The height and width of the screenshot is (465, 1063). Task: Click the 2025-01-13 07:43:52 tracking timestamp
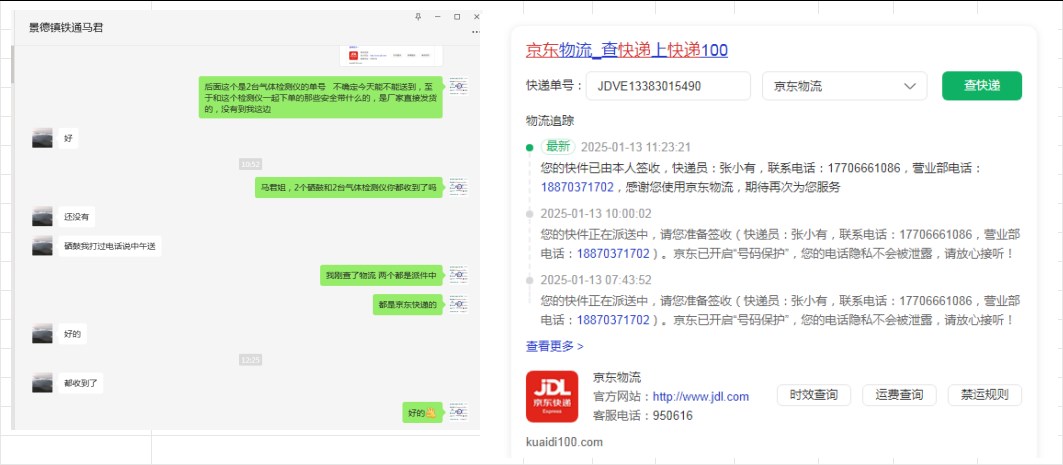click(596, 280)
